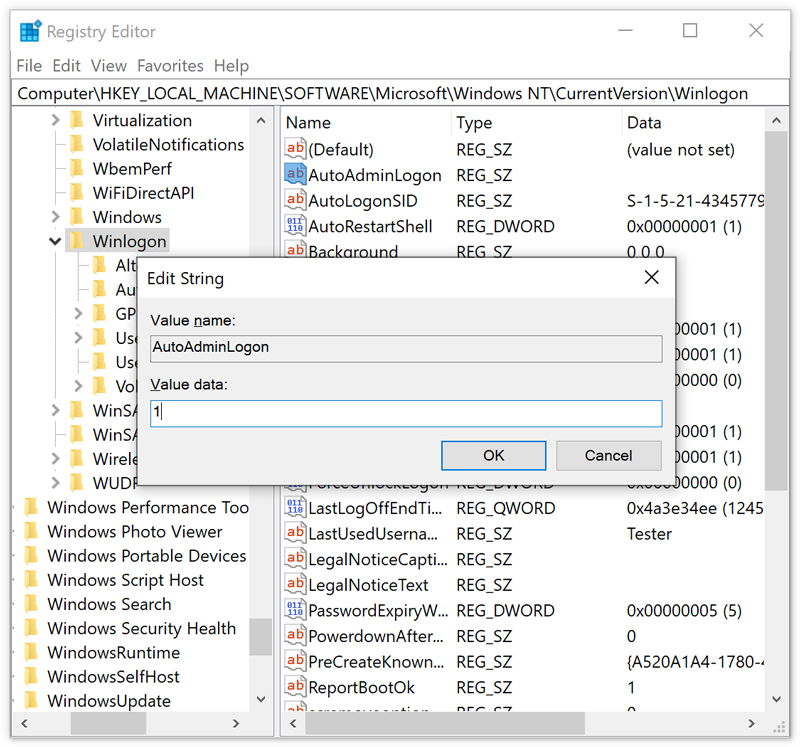Click the WindowsUpdate folder icon
Image resolution: width=800 pixels, height=747 pixels.
(x=32, y=701)
